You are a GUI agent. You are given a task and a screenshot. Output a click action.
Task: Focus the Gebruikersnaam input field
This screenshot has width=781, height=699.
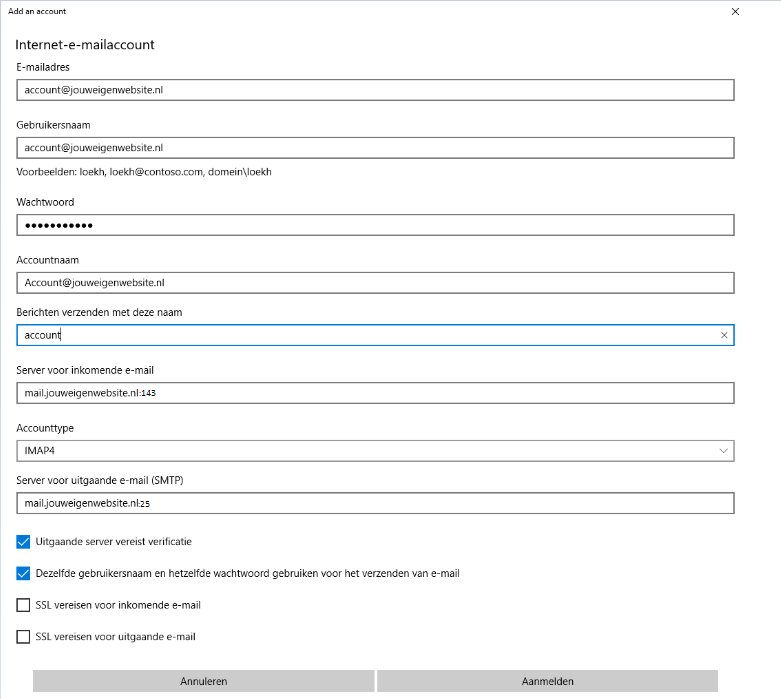(x=375, y=148)
